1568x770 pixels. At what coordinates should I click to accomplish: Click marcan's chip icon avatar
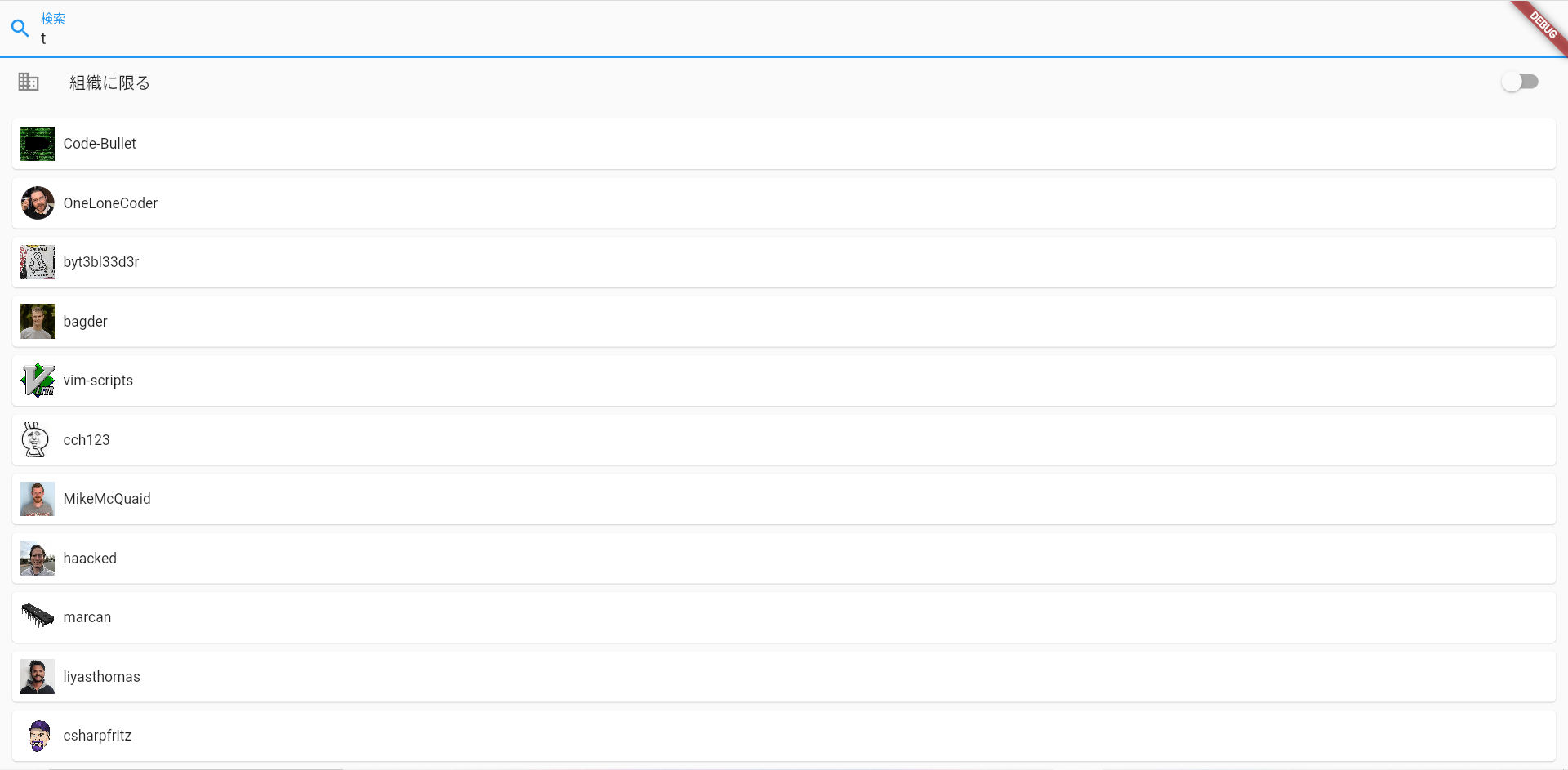38,617
